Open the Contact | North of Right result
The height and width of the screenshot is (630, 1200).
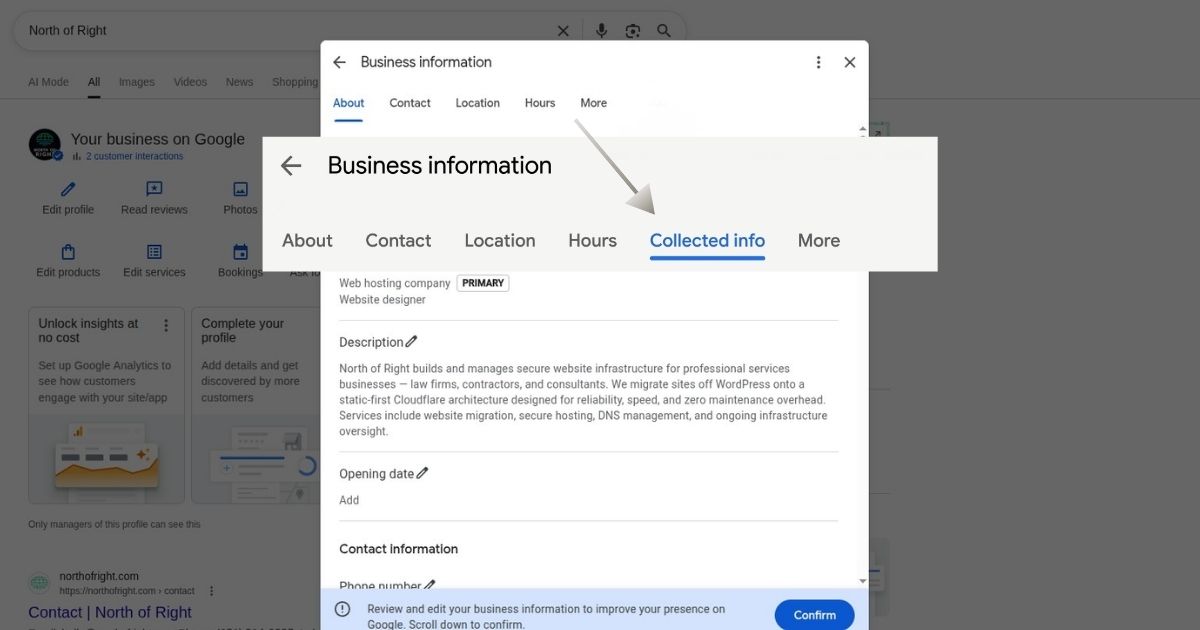[110, 612]
